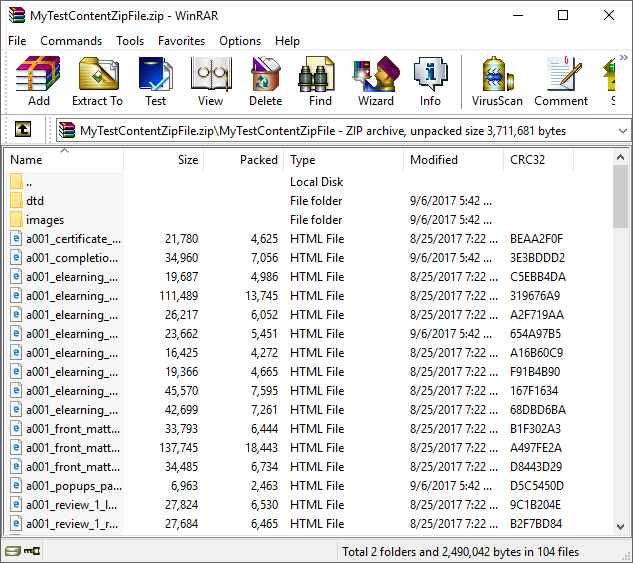Select the a001_review_1_l... file icon
Viewport: 633px width, 563px height.
[16, 504]
